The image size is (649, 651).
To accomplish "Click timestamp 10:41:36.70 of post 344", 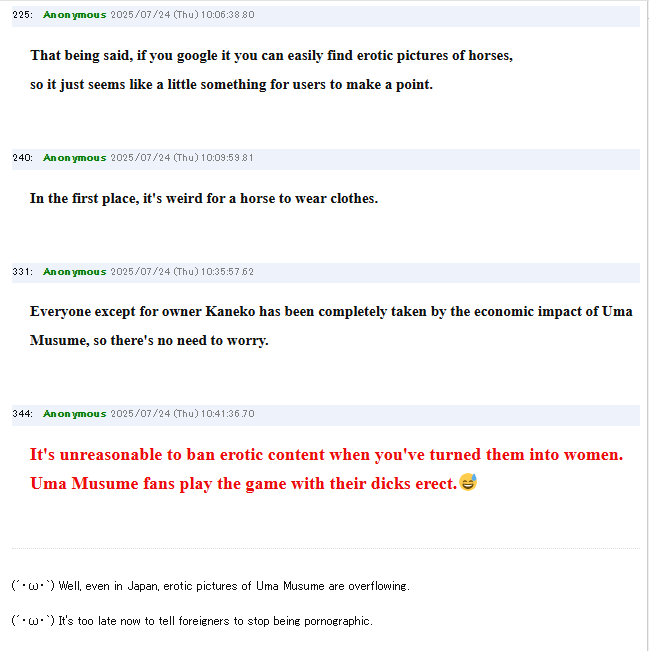I will point(228,414).
